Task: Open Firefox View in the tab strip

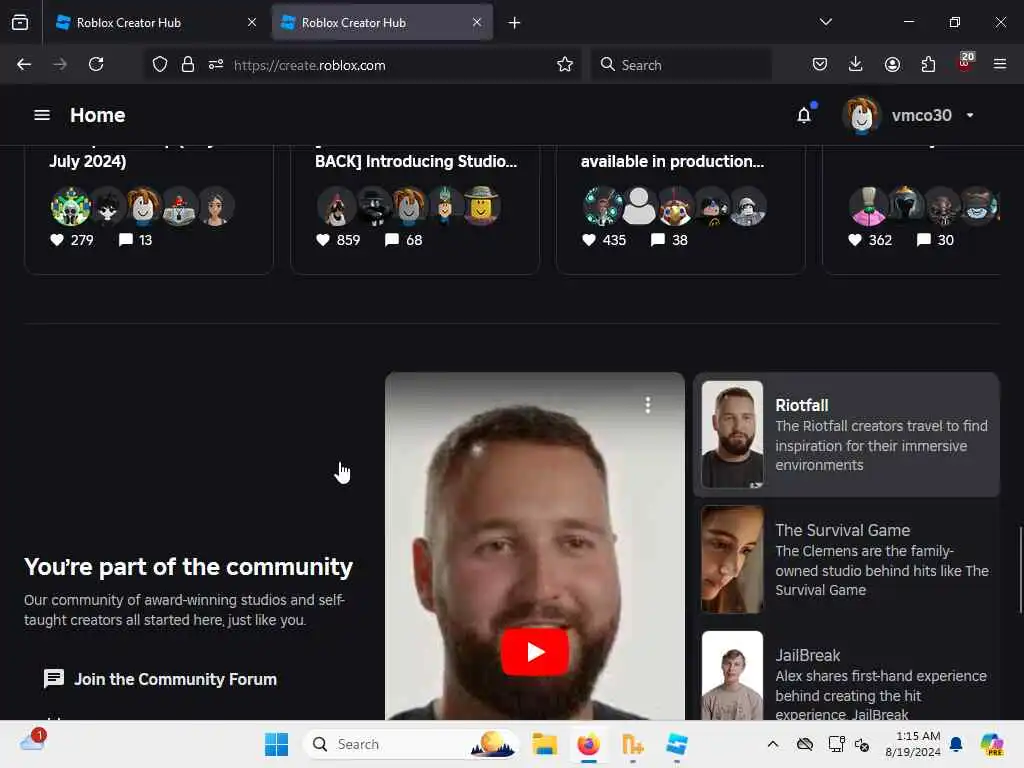Action: coord(20,23)
